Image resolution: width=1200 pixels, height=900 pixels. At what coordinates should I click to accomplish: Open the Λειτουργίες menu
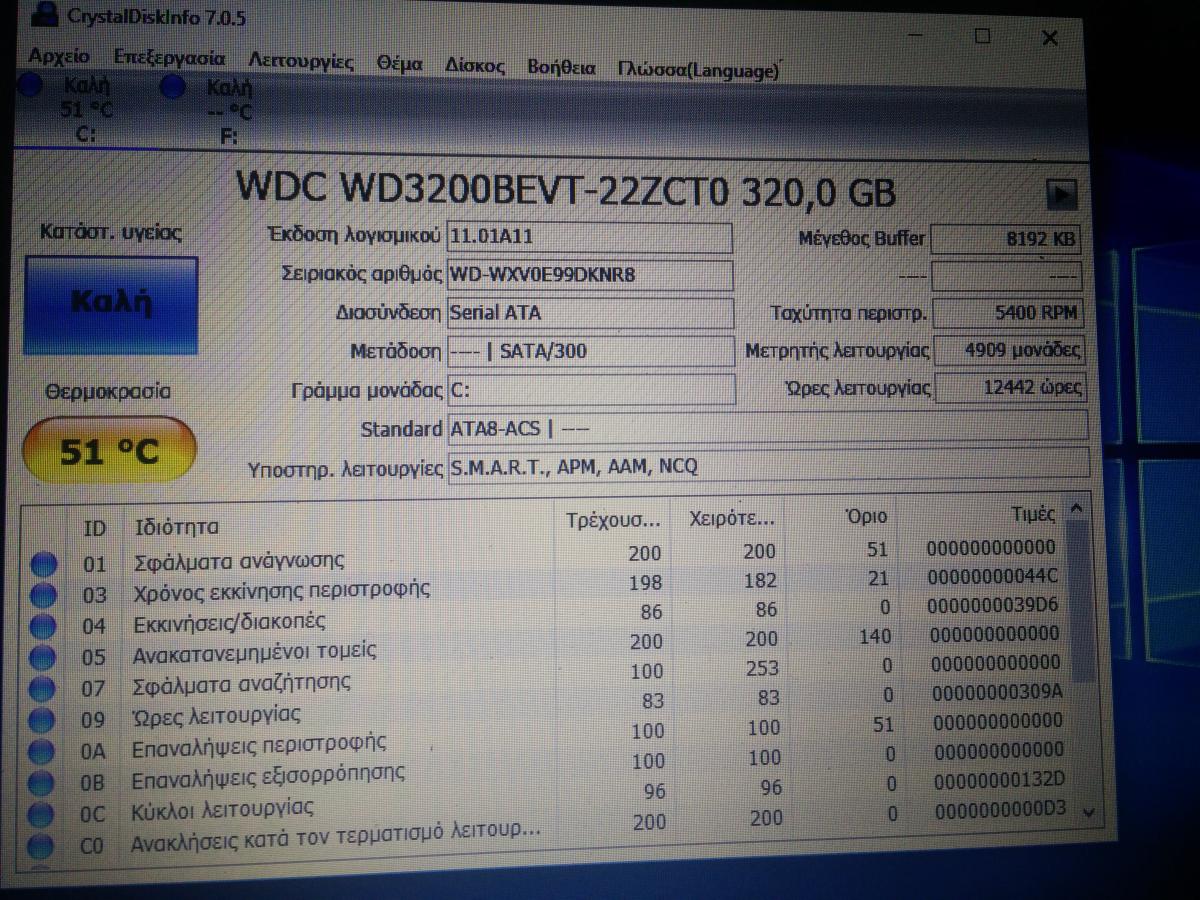[301, 62]
